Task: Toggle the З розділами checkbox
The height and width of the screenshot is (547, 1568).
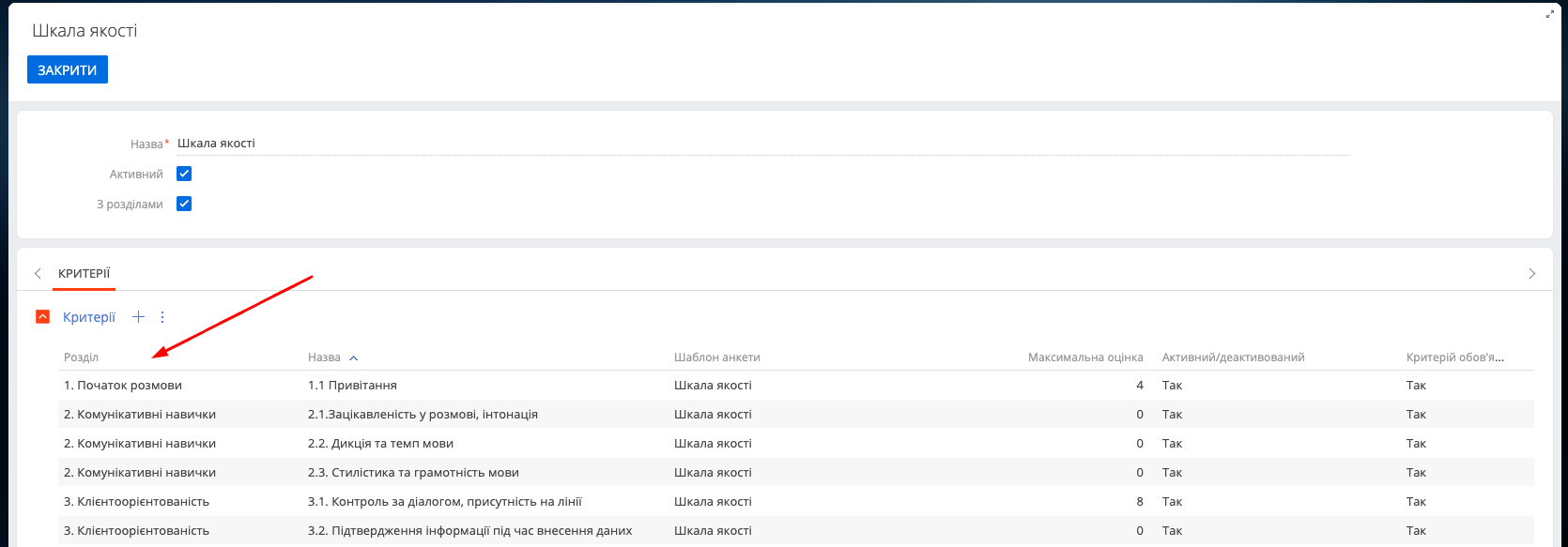Action: pyautogui.click(x=184, y=204)
